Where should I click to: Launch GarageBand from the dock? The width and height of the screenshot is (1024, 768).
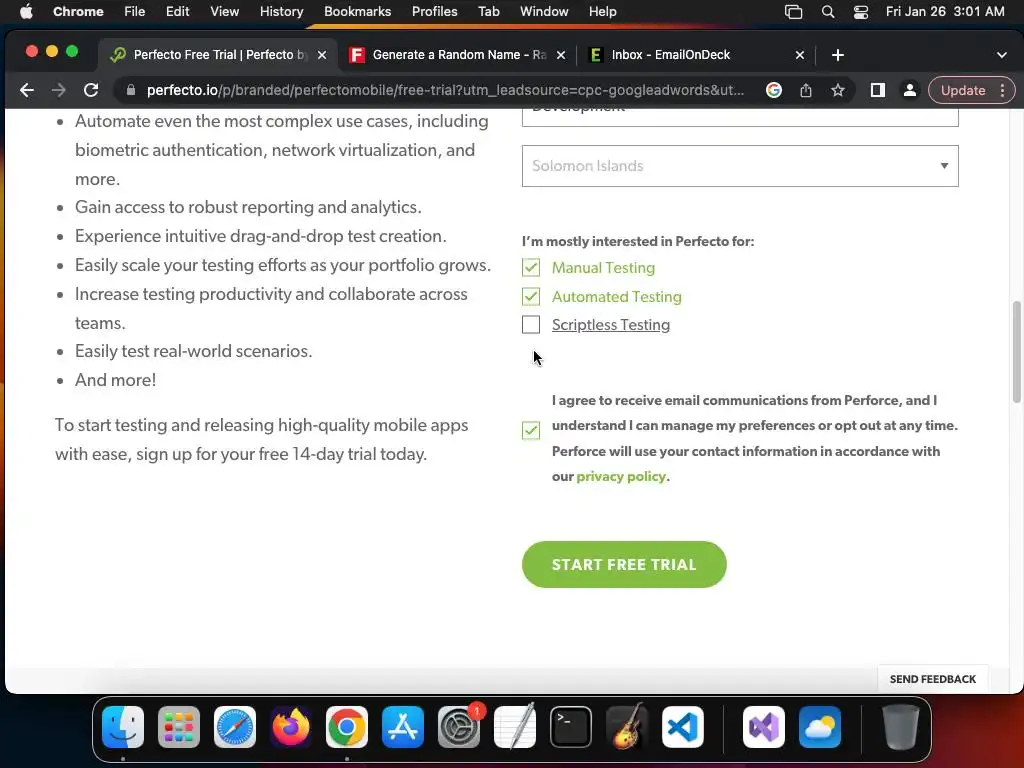click(x=627, y=727)
